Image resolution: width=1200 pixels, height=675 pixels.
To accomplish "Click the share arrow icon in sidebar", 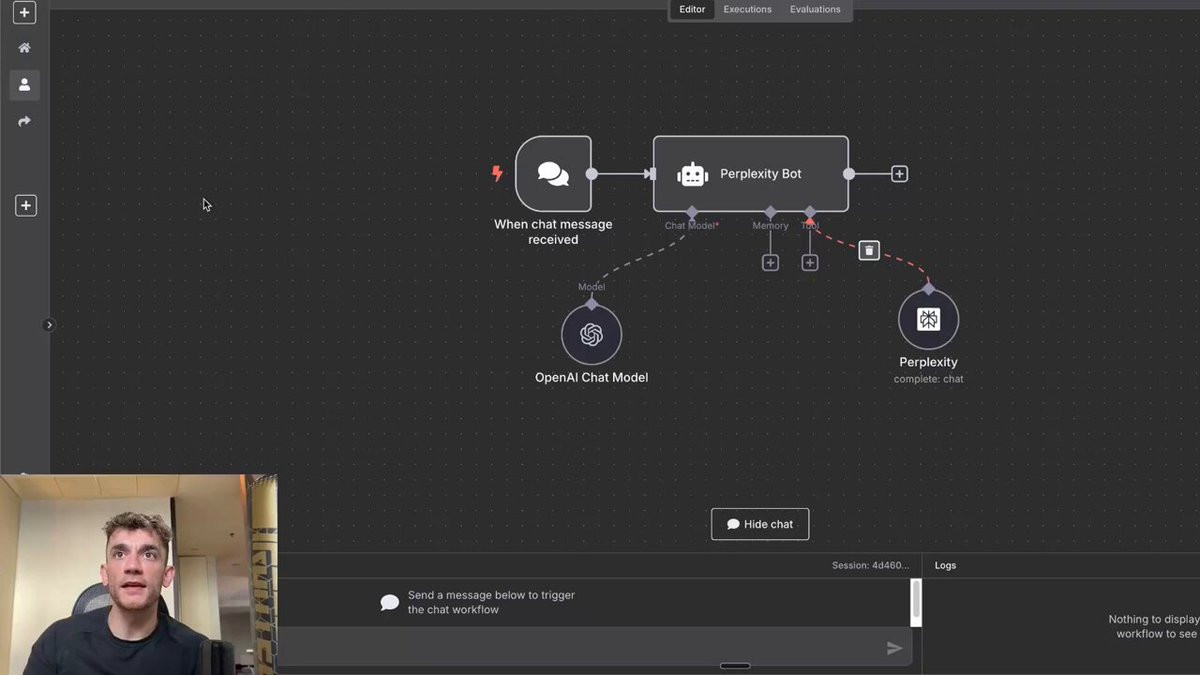I will point(25,121).
